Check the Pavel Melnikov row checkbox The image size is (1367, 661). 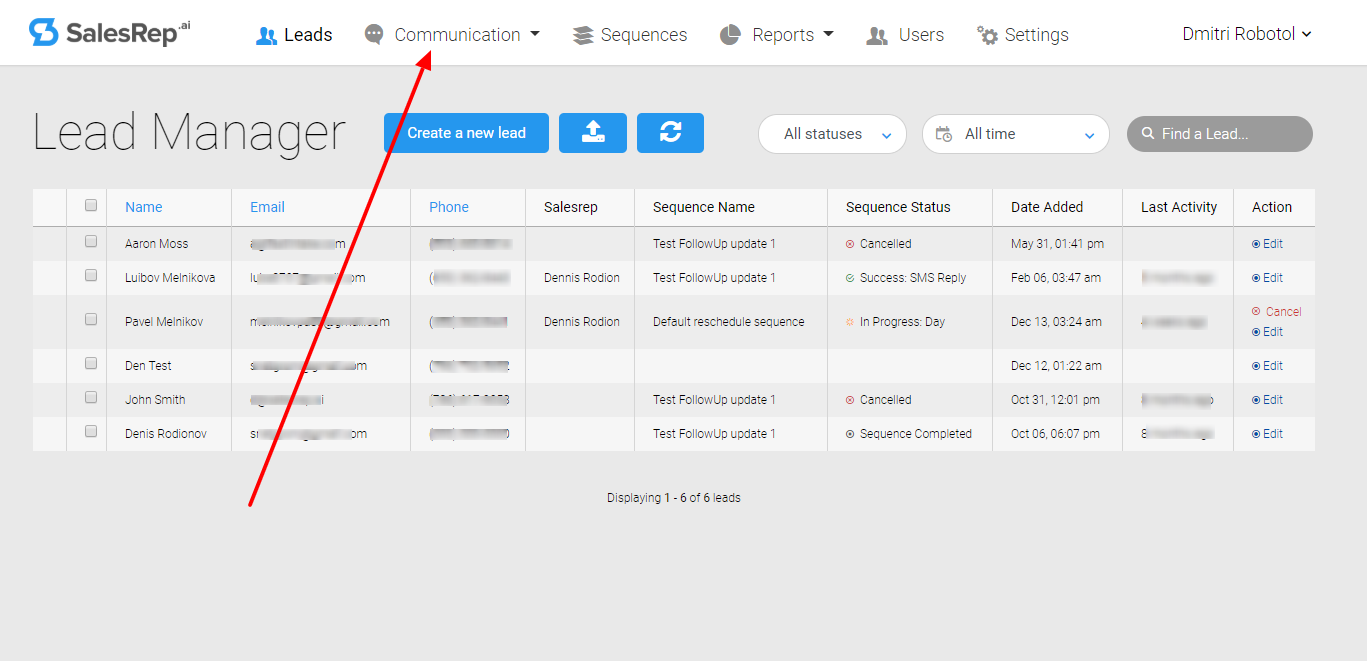click(91, 319)
